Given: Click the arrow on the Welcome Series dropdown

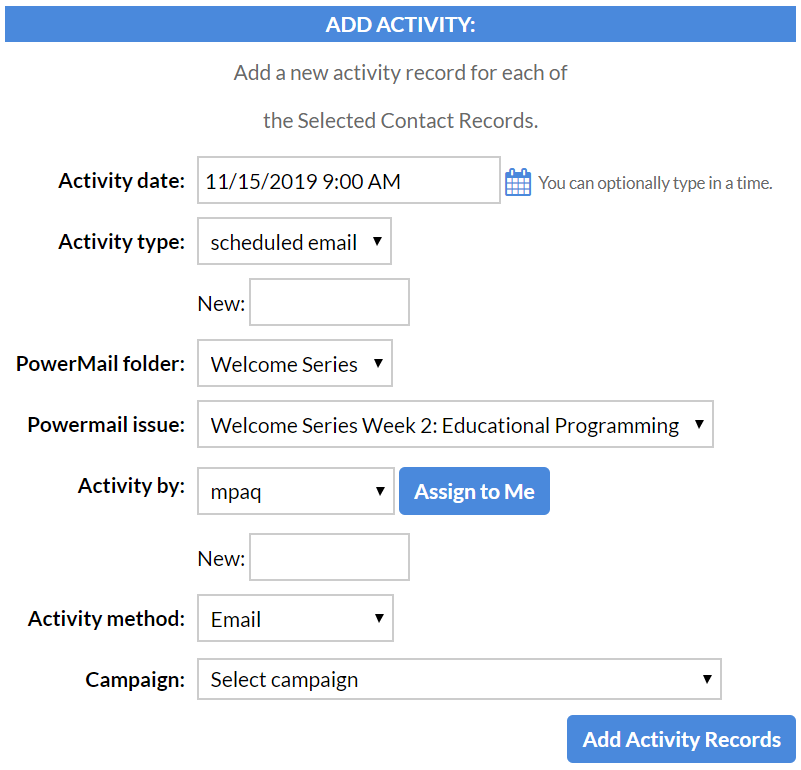Looking at the screenshot, I should [378, 363].
